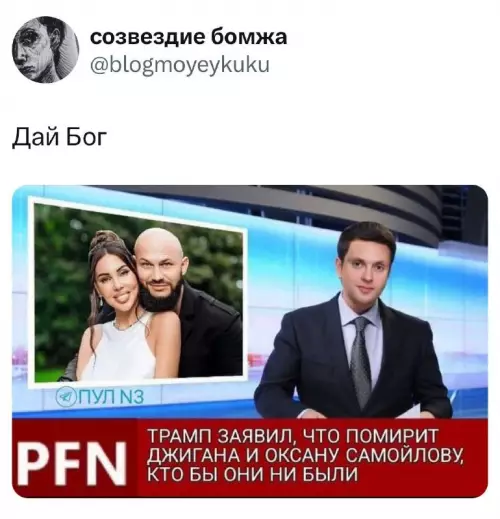Screen dimensions: 500x519
Task: Open the inset couple photo
Action: (x=138, y=292)
